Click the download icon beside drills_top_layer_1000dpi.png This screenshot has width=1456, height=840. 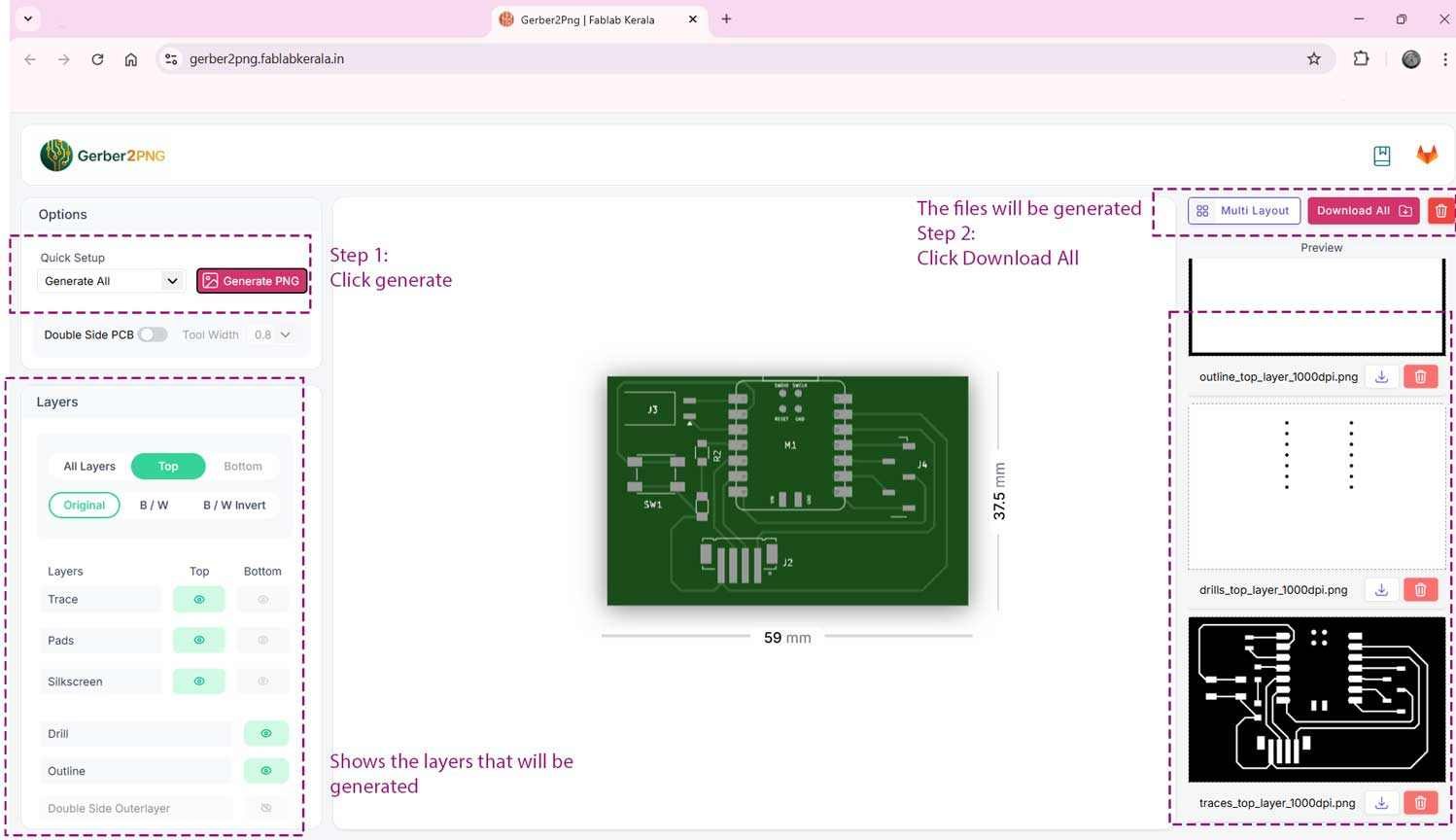point(1380,589)
